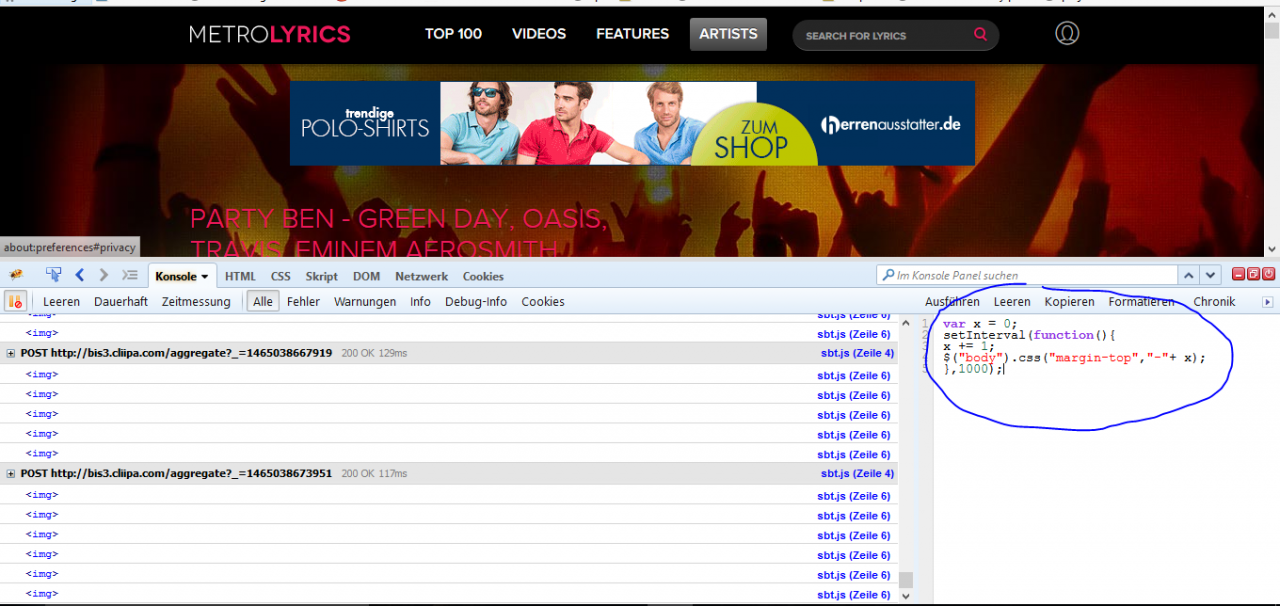Click the '200 OK 117ms' status text
The width and height of the screenshot is (1280, 606).
click(374, 473)
